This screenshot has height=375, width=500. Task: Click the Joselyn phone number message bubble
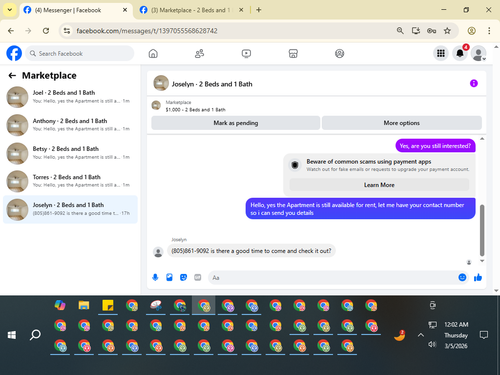[x=251, y=251]
